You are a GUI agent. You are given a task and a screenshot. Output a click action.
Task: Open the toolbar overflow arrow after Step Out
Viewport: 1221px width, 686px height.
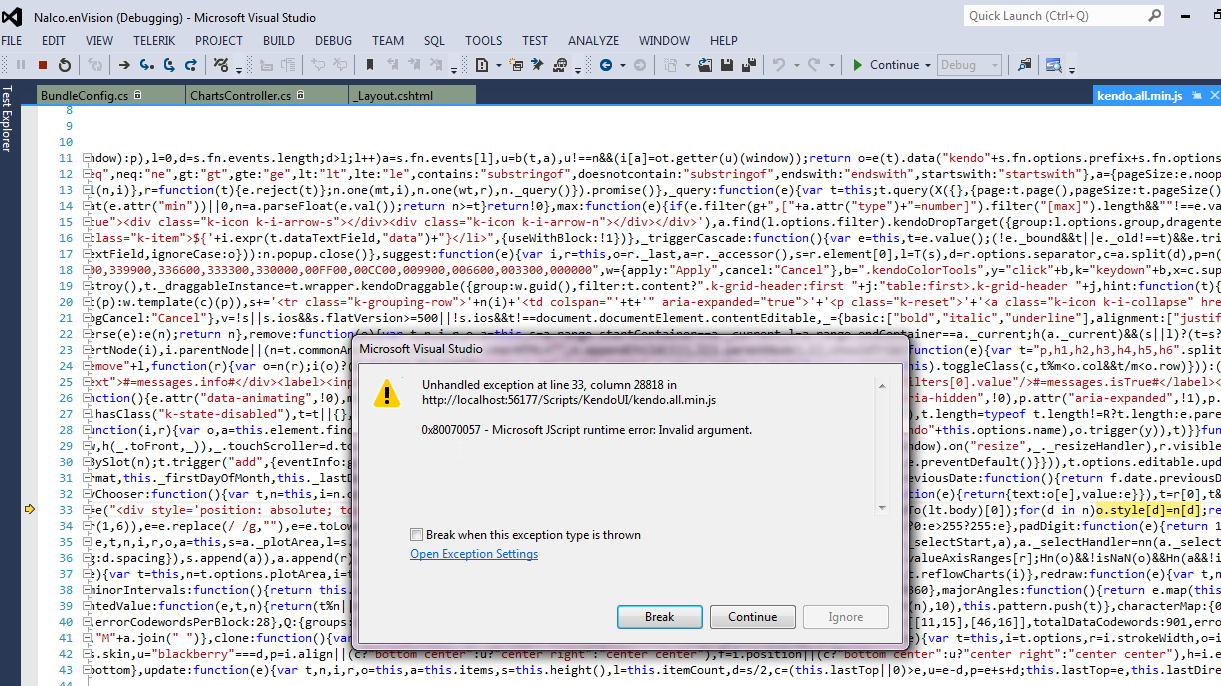[239, 70]
